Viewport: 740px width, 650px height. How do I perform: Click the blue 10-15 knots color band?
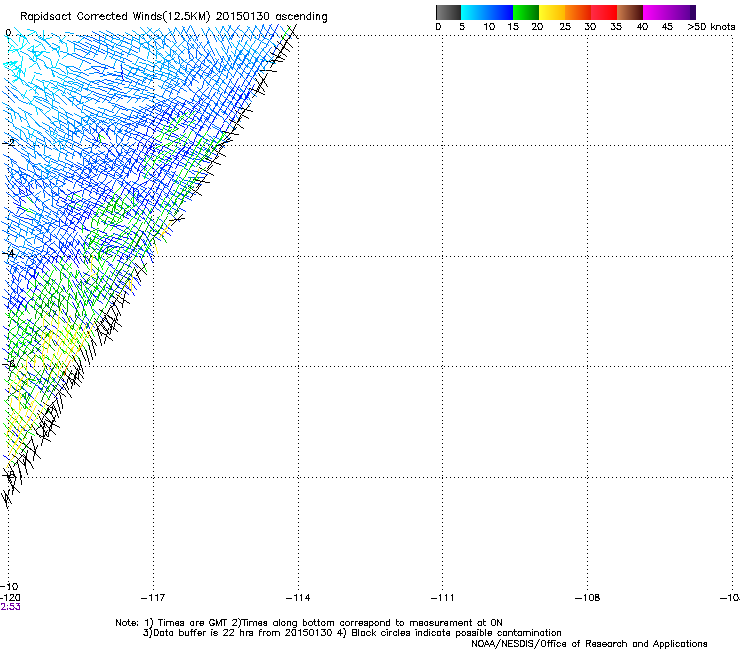point(500,12)
